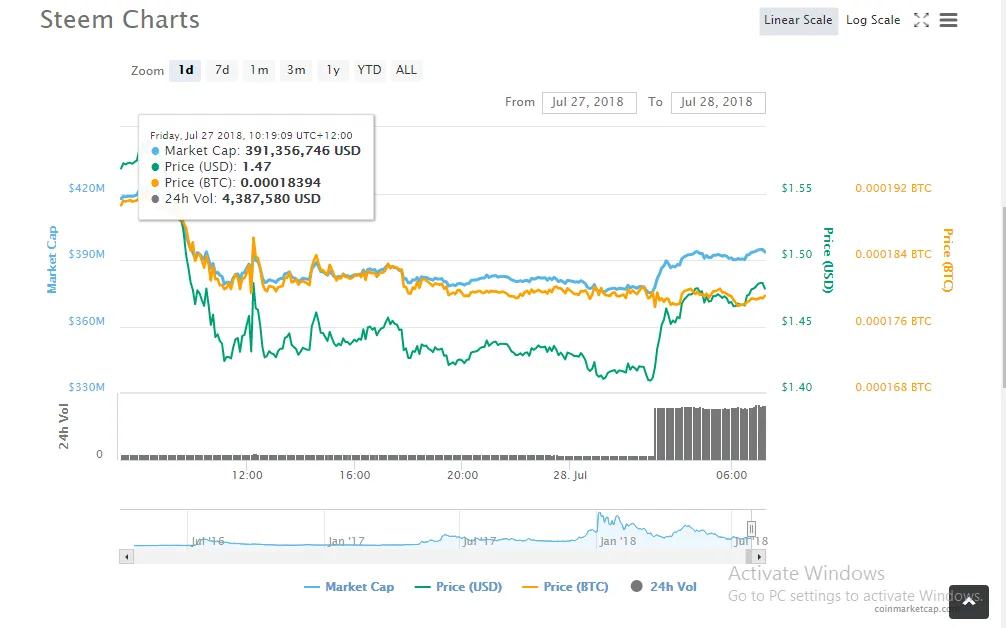Viewport: 1006px width, 628px height.
Task: Click tooltip Price (BTC) value 0.00018394
Action: 280,183
